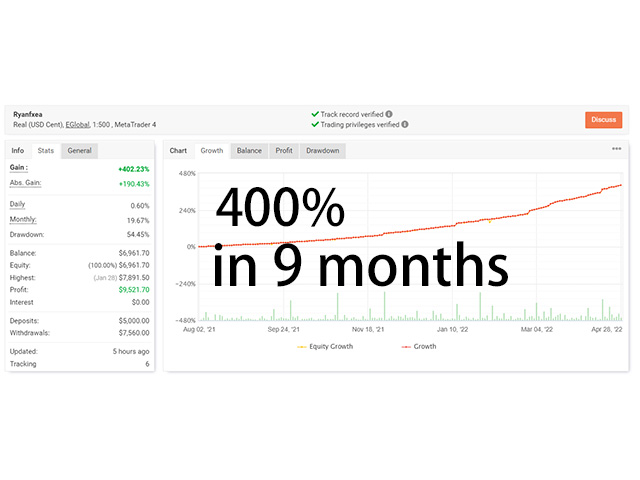Click info icon beside Track record verified
640x480 pixels.
[x=389, y=114]
